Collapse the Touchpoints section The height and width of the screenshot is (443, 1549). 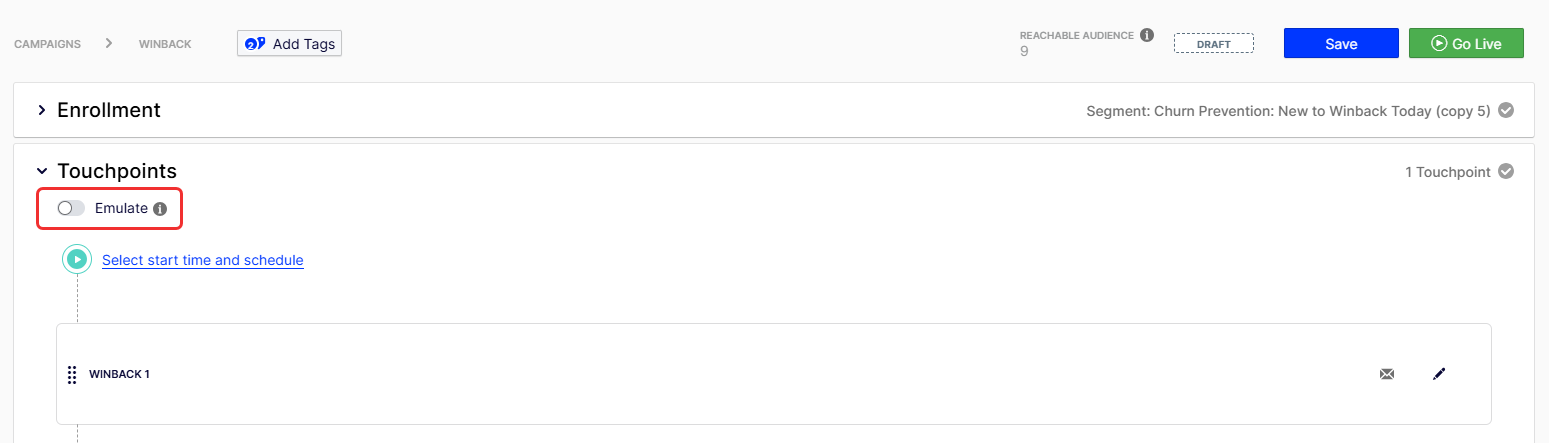click(x=42, y=172)
